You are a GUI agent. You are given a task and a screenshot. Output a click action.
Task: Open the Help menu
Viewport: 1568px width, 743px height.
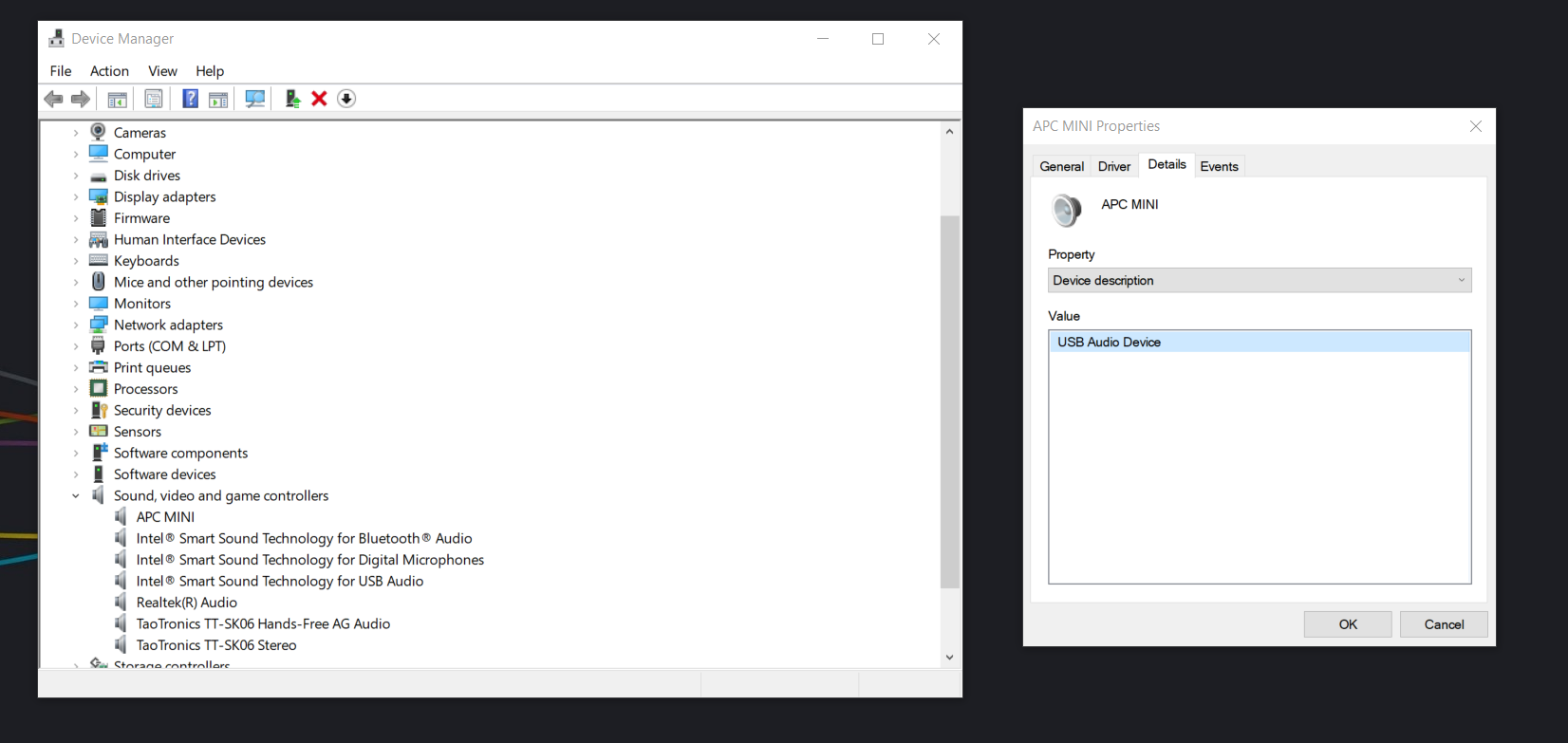click(210, 71)
